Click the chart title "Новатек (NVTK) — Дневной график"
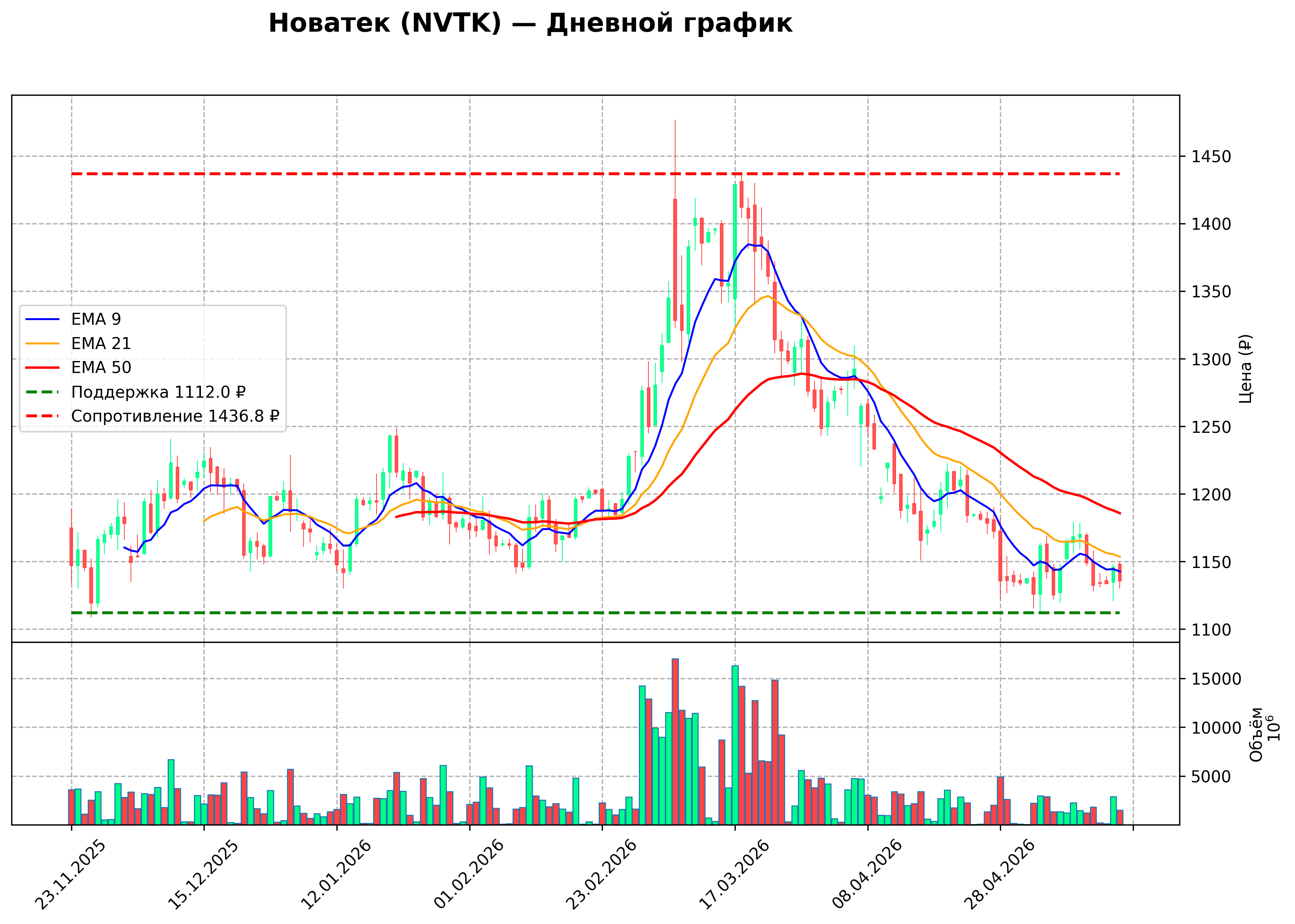Screen dimensions: 1295x924 click(530, 24)
